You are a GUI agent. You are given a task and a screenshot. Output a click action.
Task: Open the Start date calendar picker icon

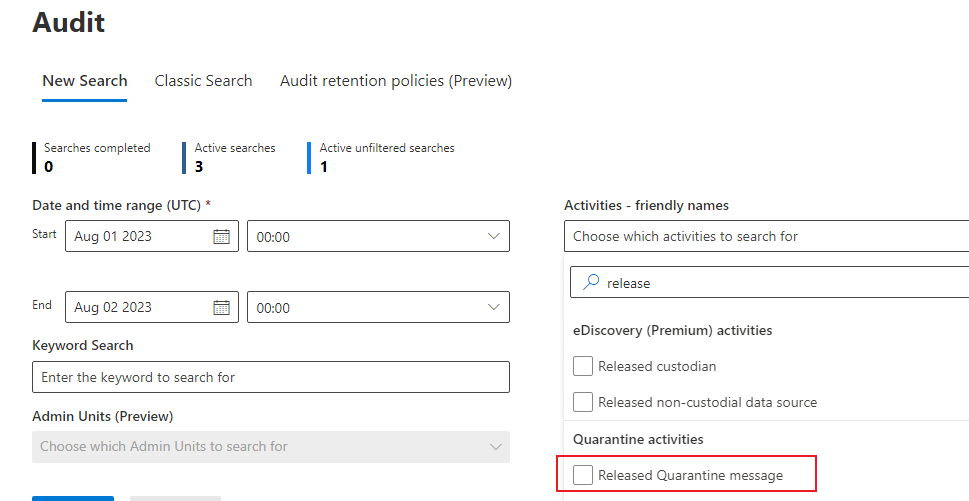pyautogui.click(x=221, y=237)
